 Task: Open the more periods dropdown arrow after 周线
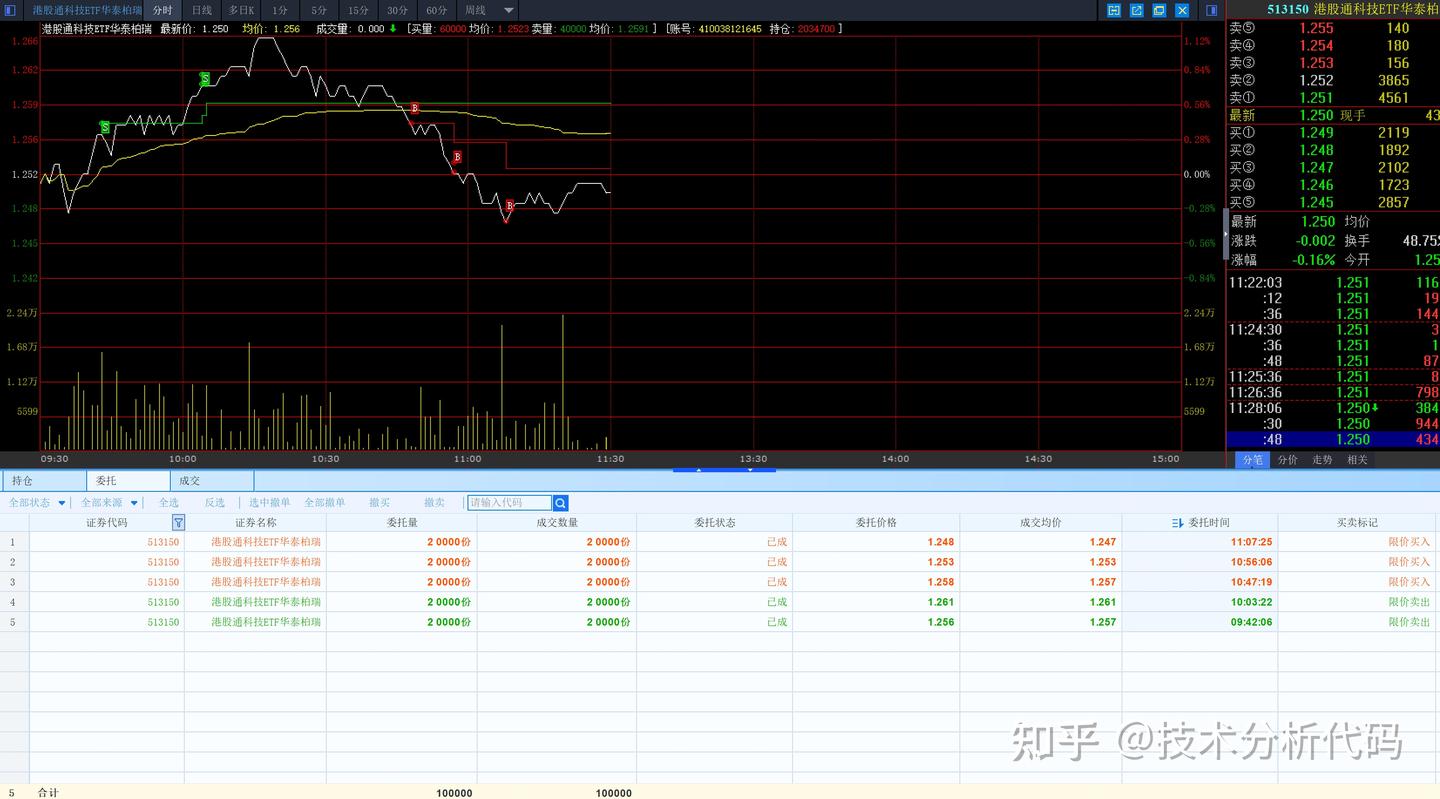point(509,10)
